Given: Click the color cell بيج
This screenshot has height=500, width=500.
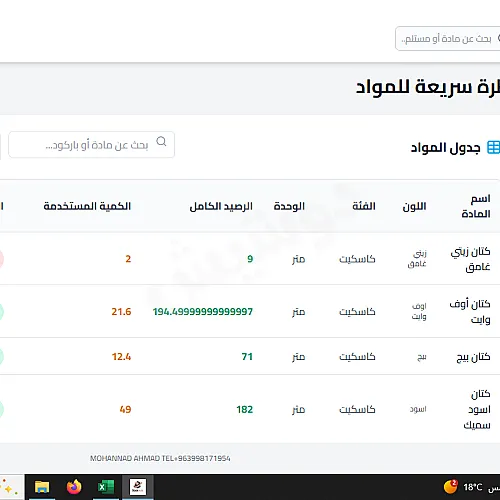Looking at the screenshot, I should tap(422, 357).
